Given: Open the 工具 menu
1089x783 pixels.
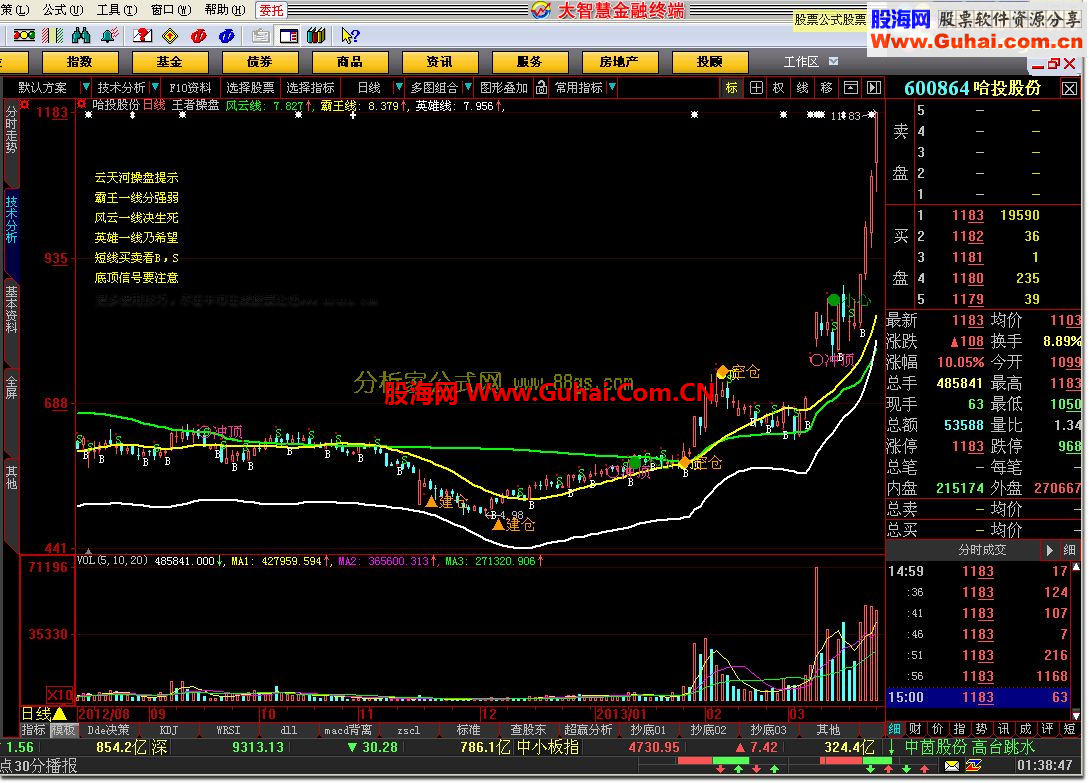Looking at the screenshot, I should [116, 10].
